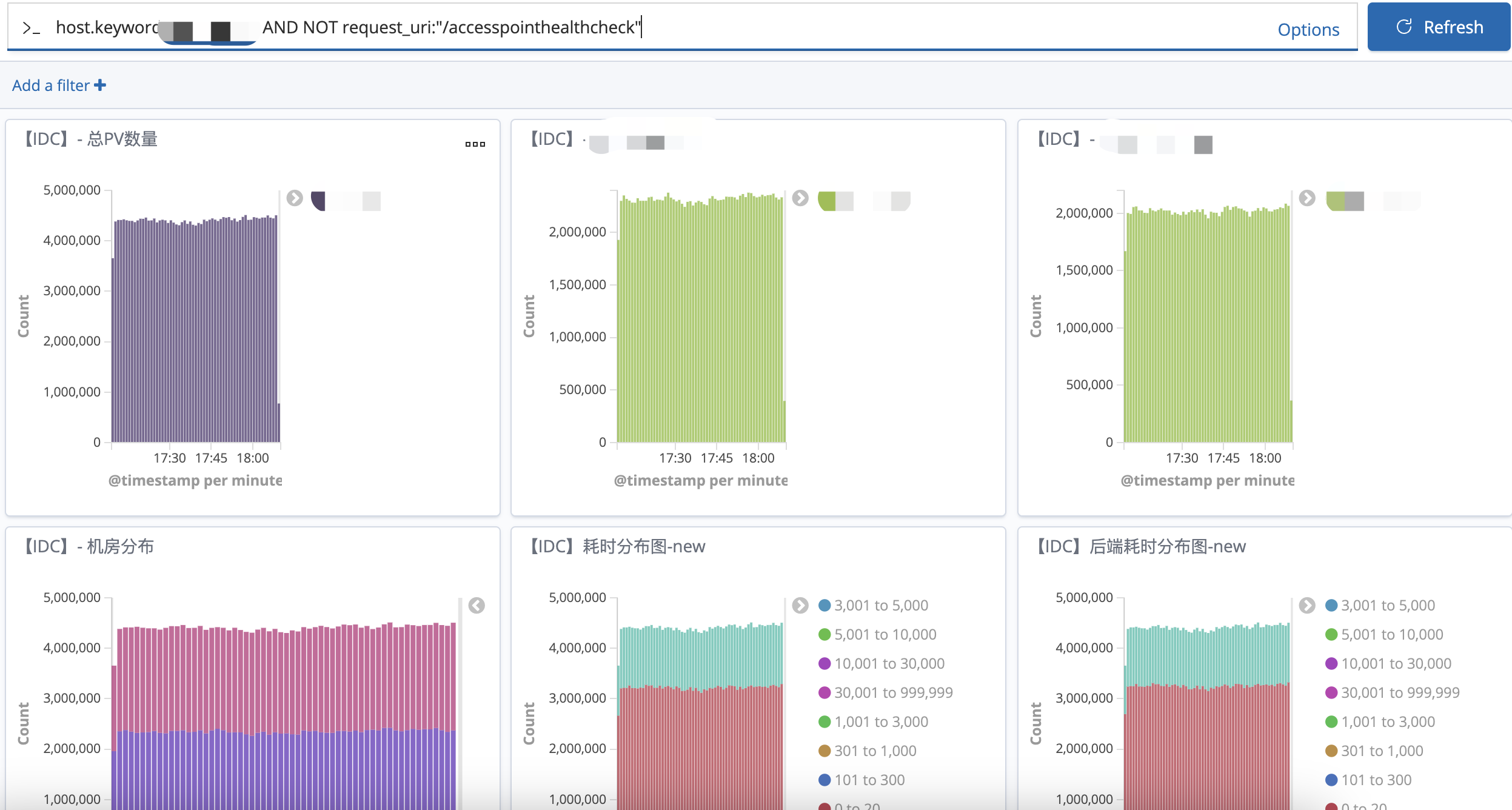Viewport: 1512px width, 810px height.
Task: Select '1,001 to 3,000' legend in 耗时分布图-new
Action: [874, 721]
